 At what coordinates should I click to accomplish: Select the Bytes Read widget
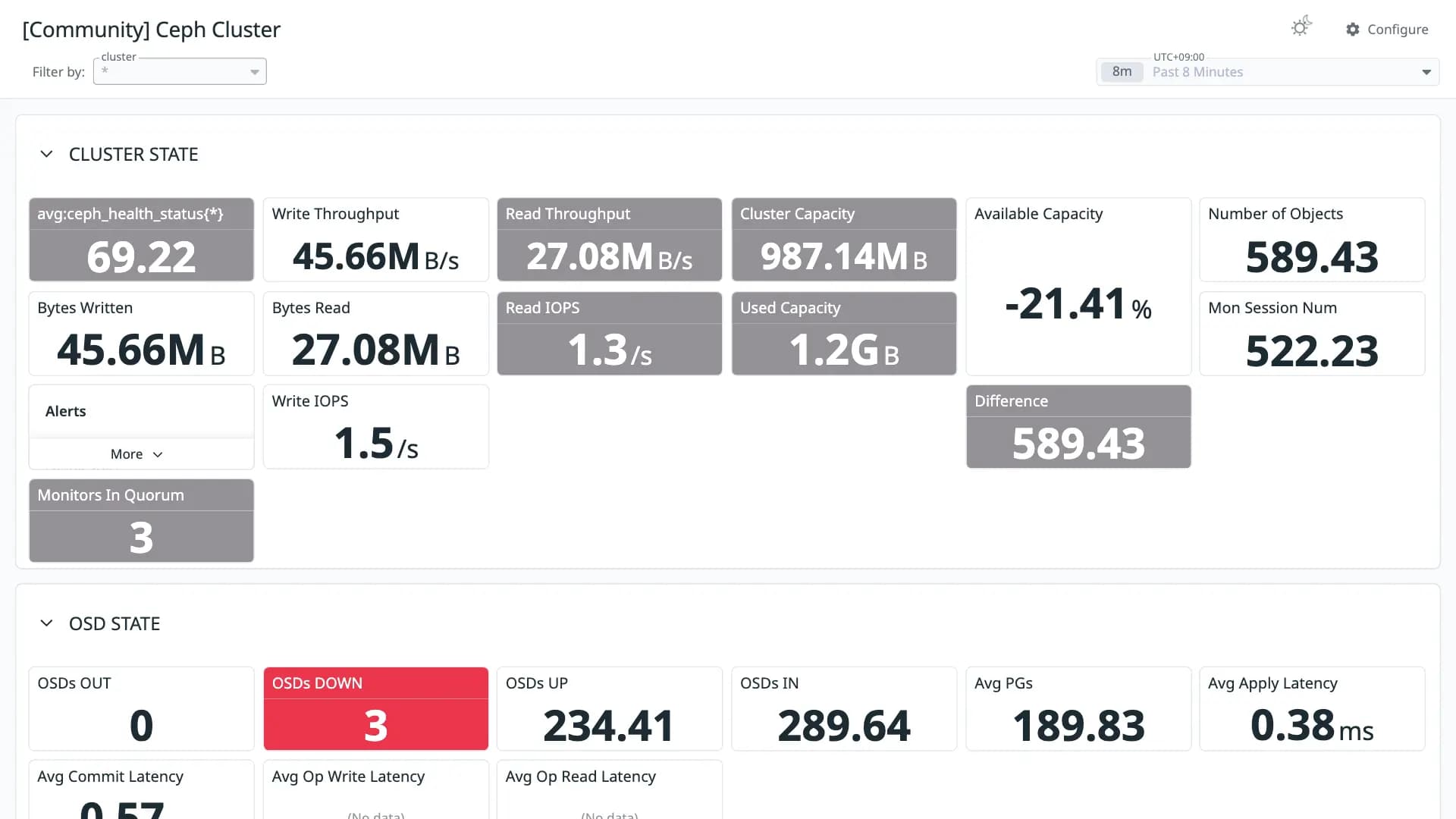pyautogui.click(x=376, y=334)
